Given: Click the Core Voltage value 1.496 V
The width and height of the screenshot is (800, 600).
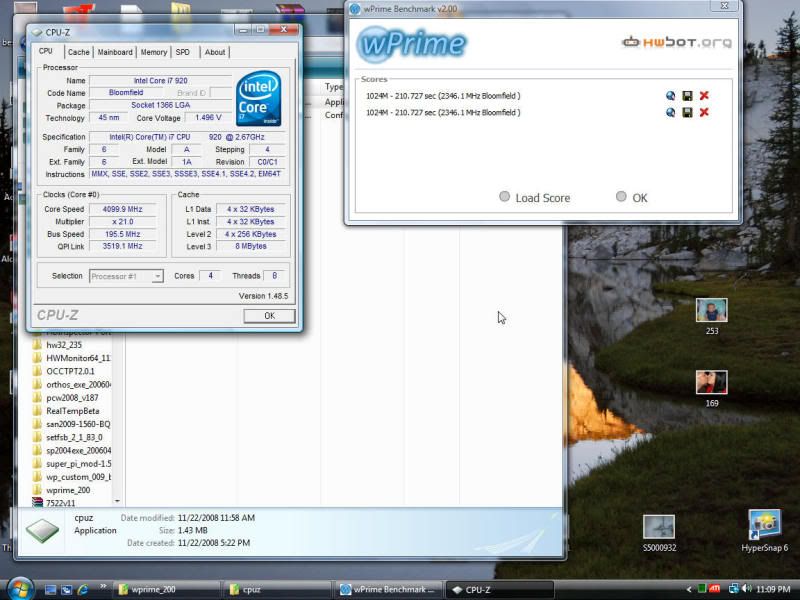Looking at the screenshot, I should click(x=208, y=118).
